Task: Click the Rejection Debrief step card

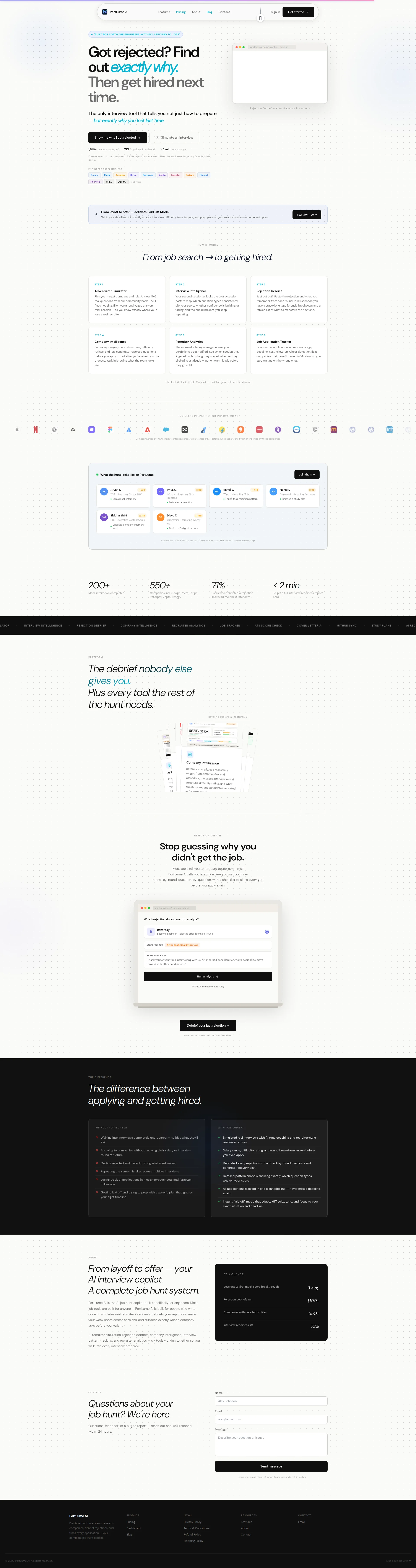Action: click(x=289, y=299)
